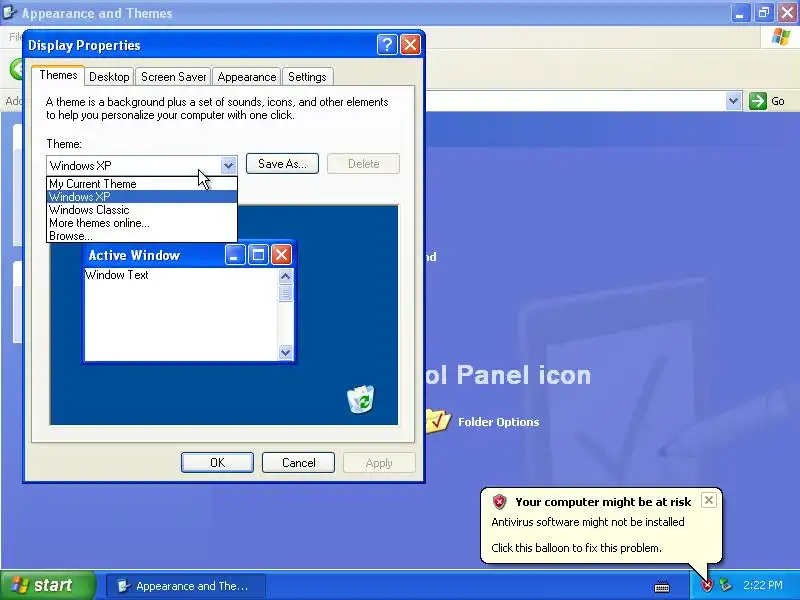Click Folder Options icon in Control Panel

438,421
